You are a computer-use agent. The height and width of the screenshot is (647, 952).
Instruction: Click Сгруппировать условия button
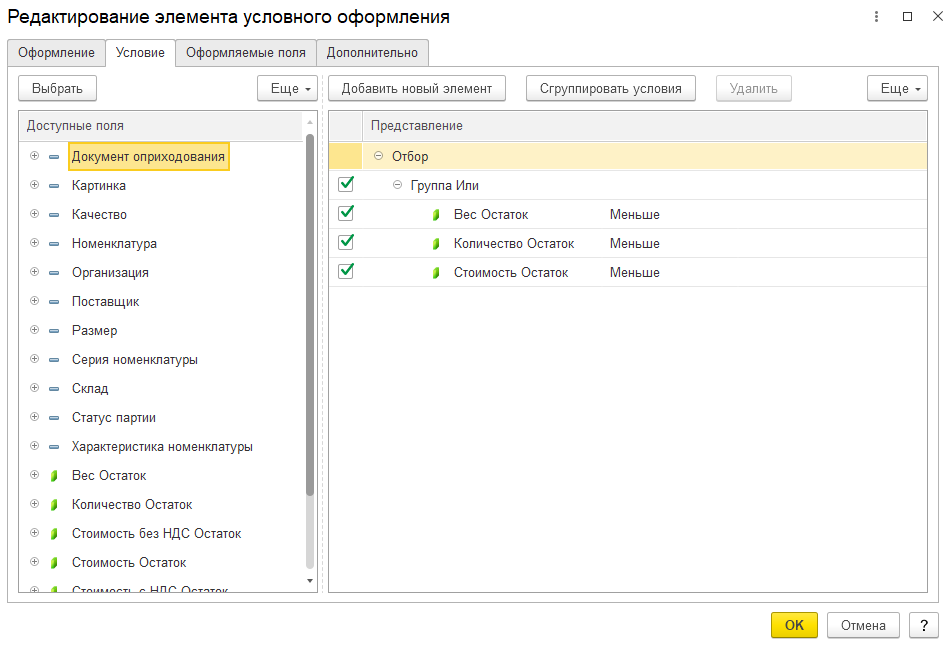[611, 89]
